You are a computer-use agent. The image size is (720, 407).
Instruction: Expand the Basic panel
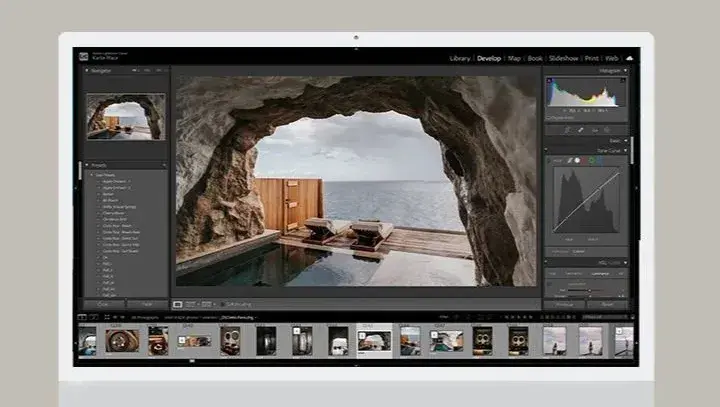(625, 141)
